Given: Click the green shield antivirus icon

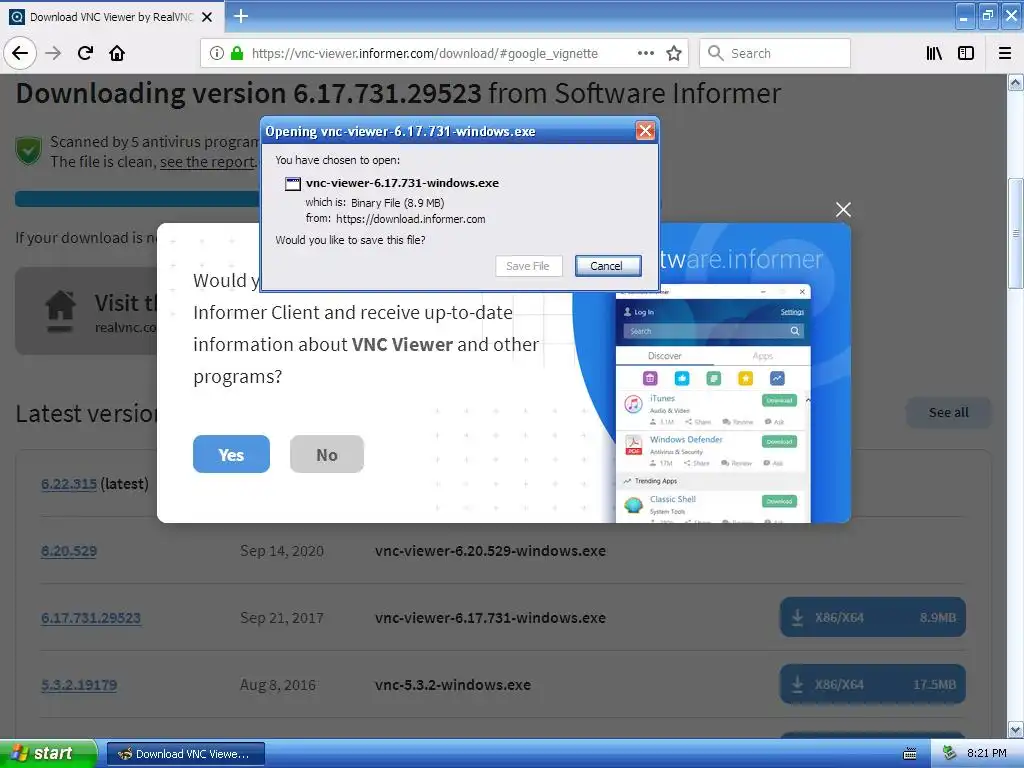Looking at the screenshot, I should coord(29,151).
